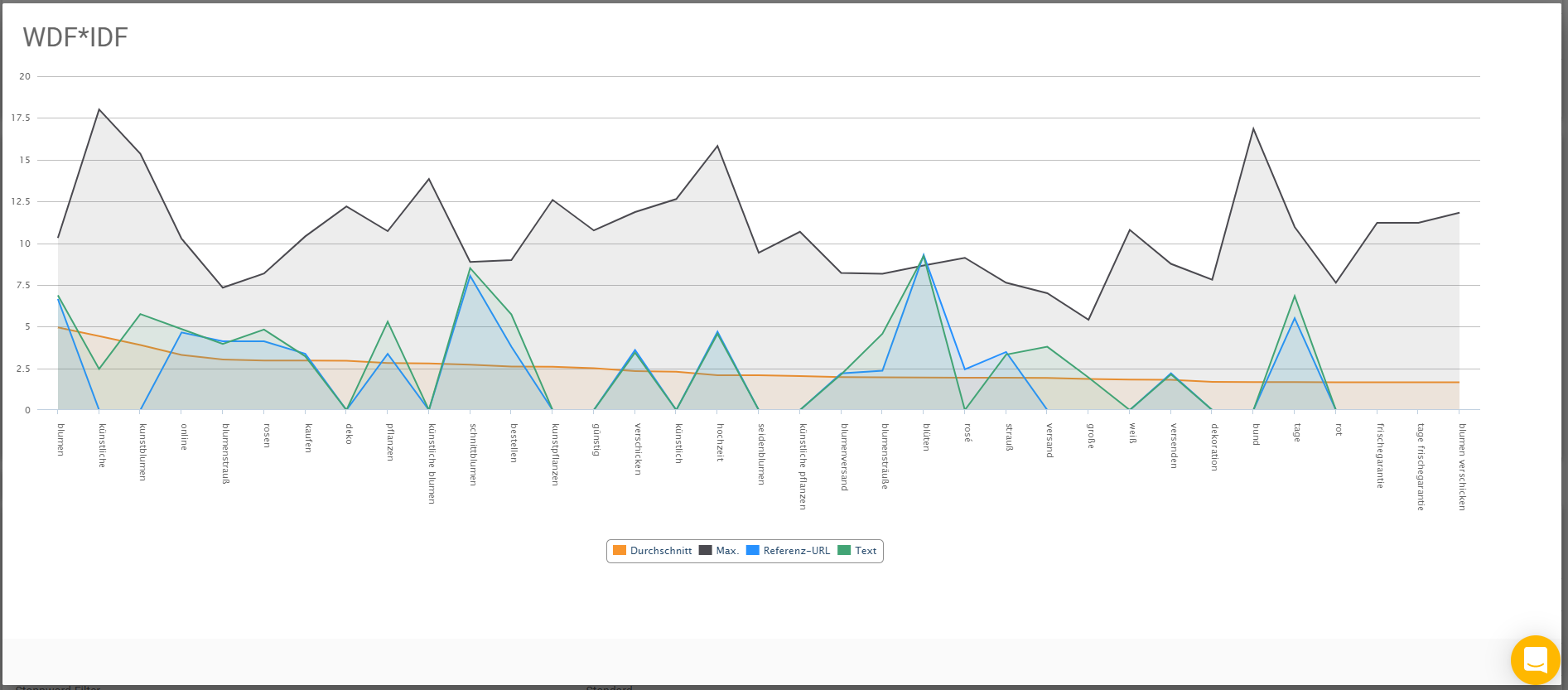The height and width of the screenshot is (690, 1568).
Task: Open the yellow chat widget icon
Action: click(x=1535, y=660)
